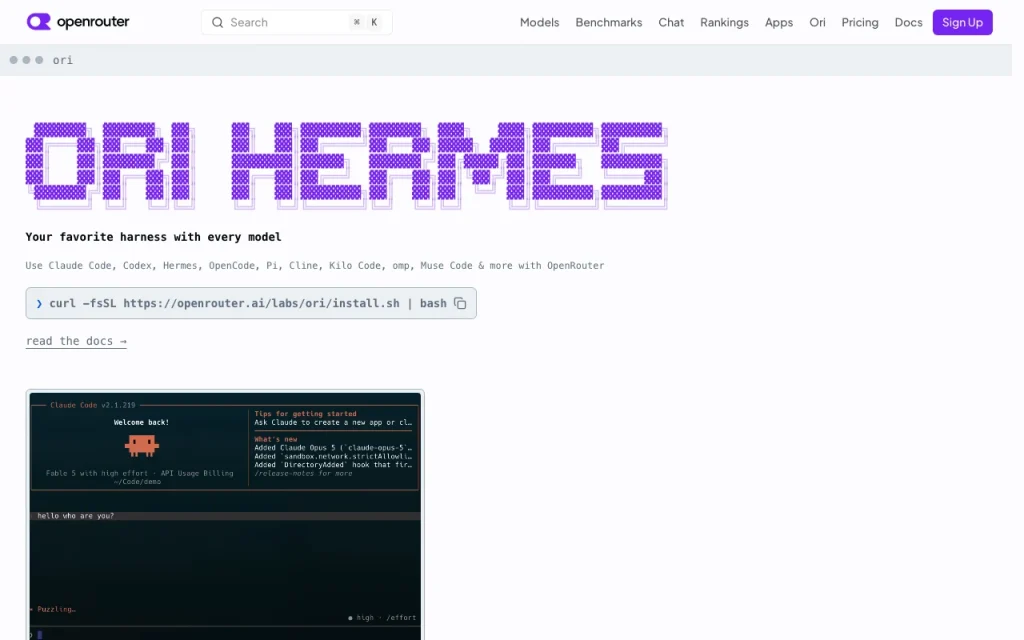1024x640 pixels.
Task: Select the curl install command text
Action: (248, 303)
